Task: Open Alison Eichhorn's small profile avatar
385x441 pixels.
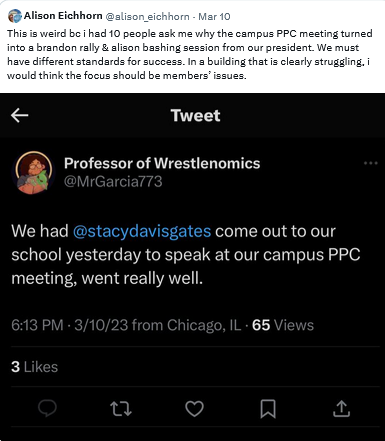Action: click(15, 16)
